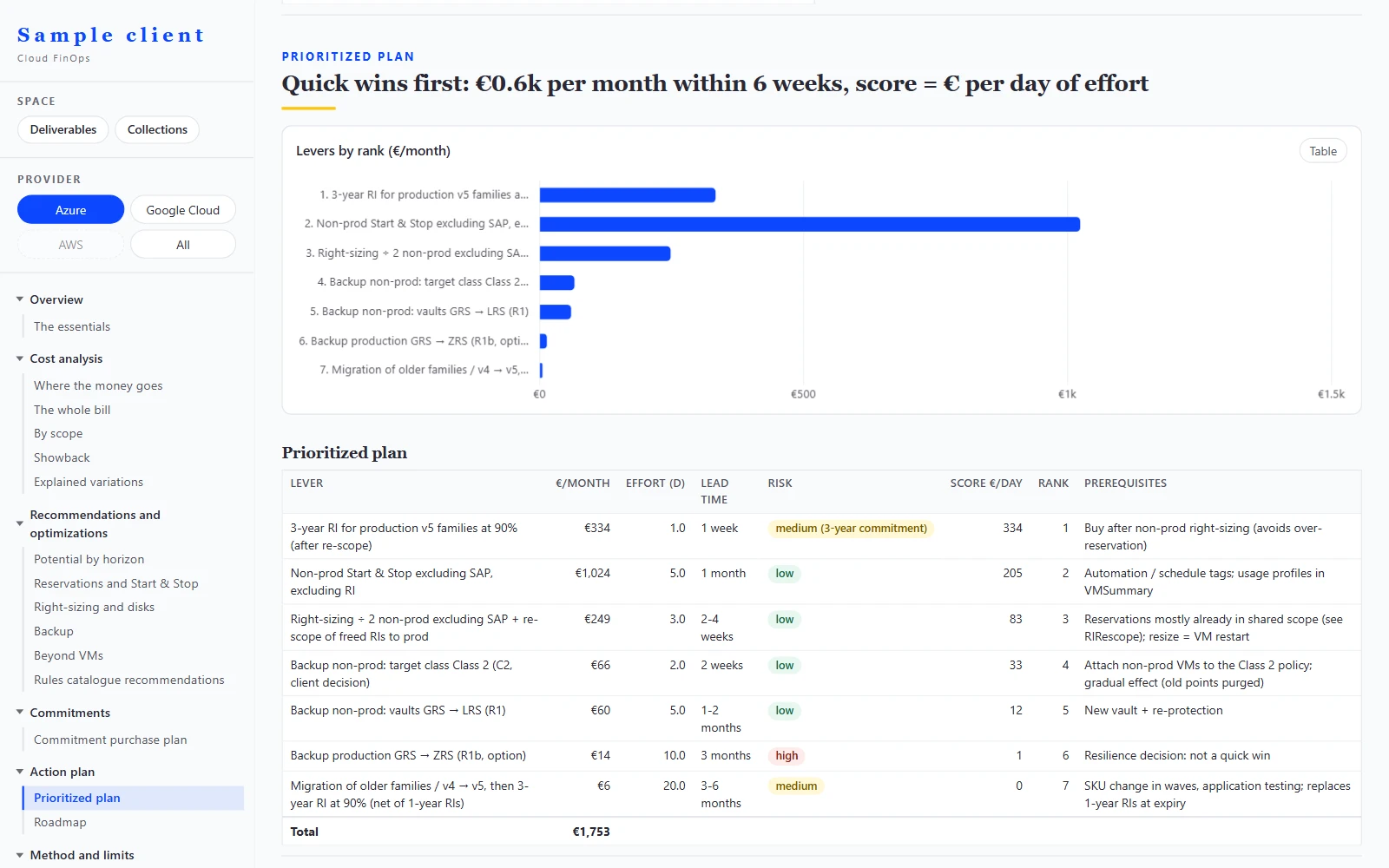The image size is (1389, 868).
Task: Select the Migration of older families row lever
Action: (x=410, y=794)
